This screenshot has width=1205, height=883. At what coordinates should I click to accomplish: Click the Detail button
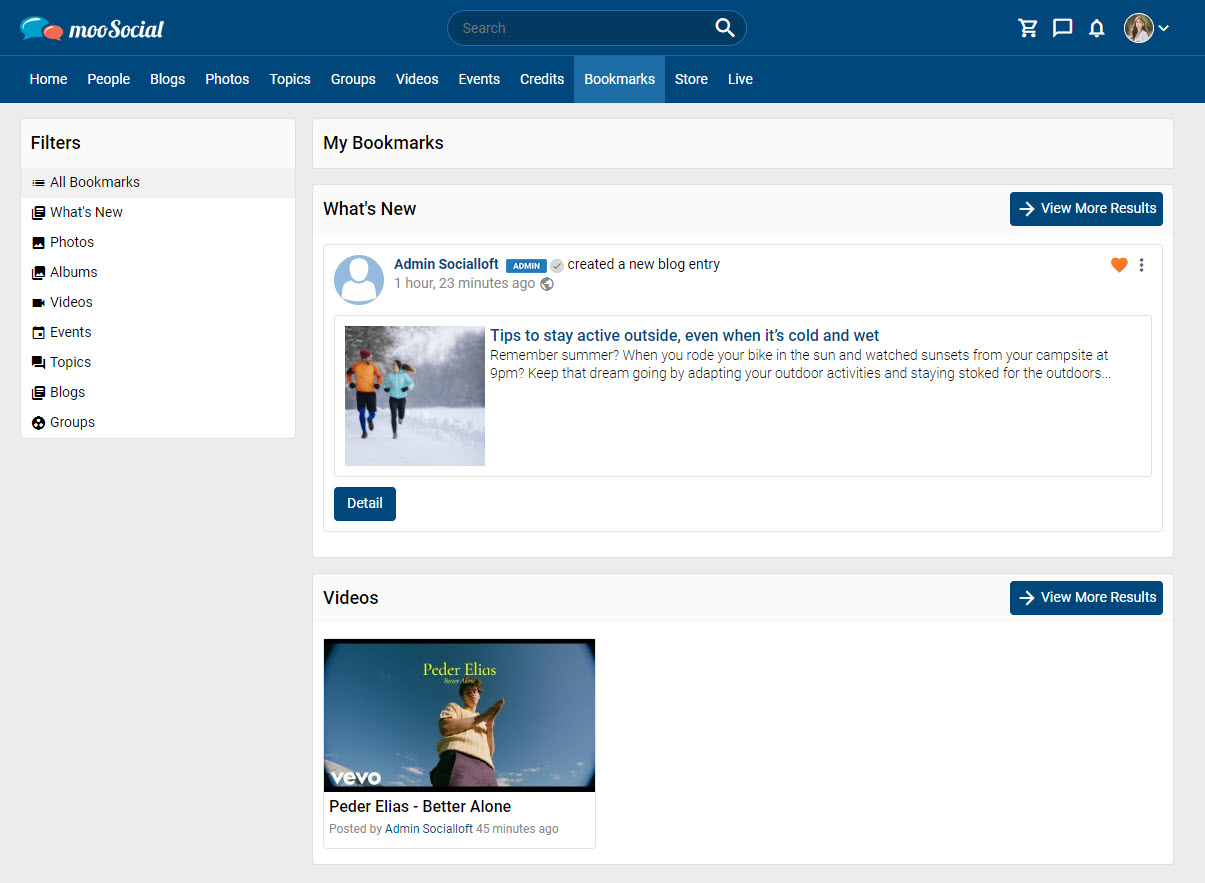click(x=365, y=504)
